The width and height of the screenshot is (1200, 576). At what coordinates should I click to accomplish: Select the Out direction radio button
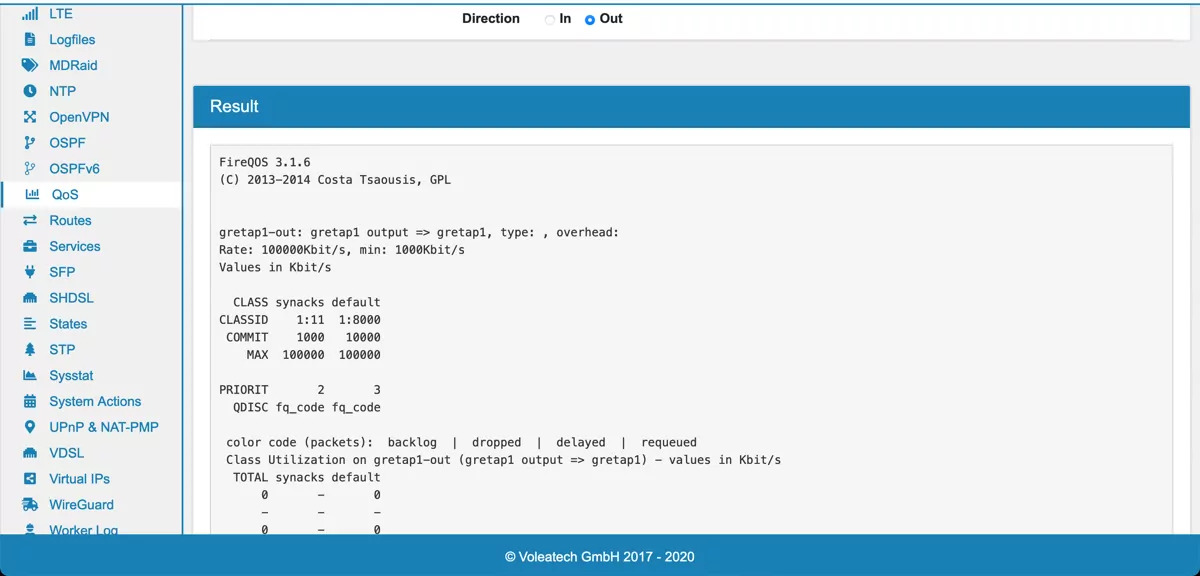coord(590,20)
